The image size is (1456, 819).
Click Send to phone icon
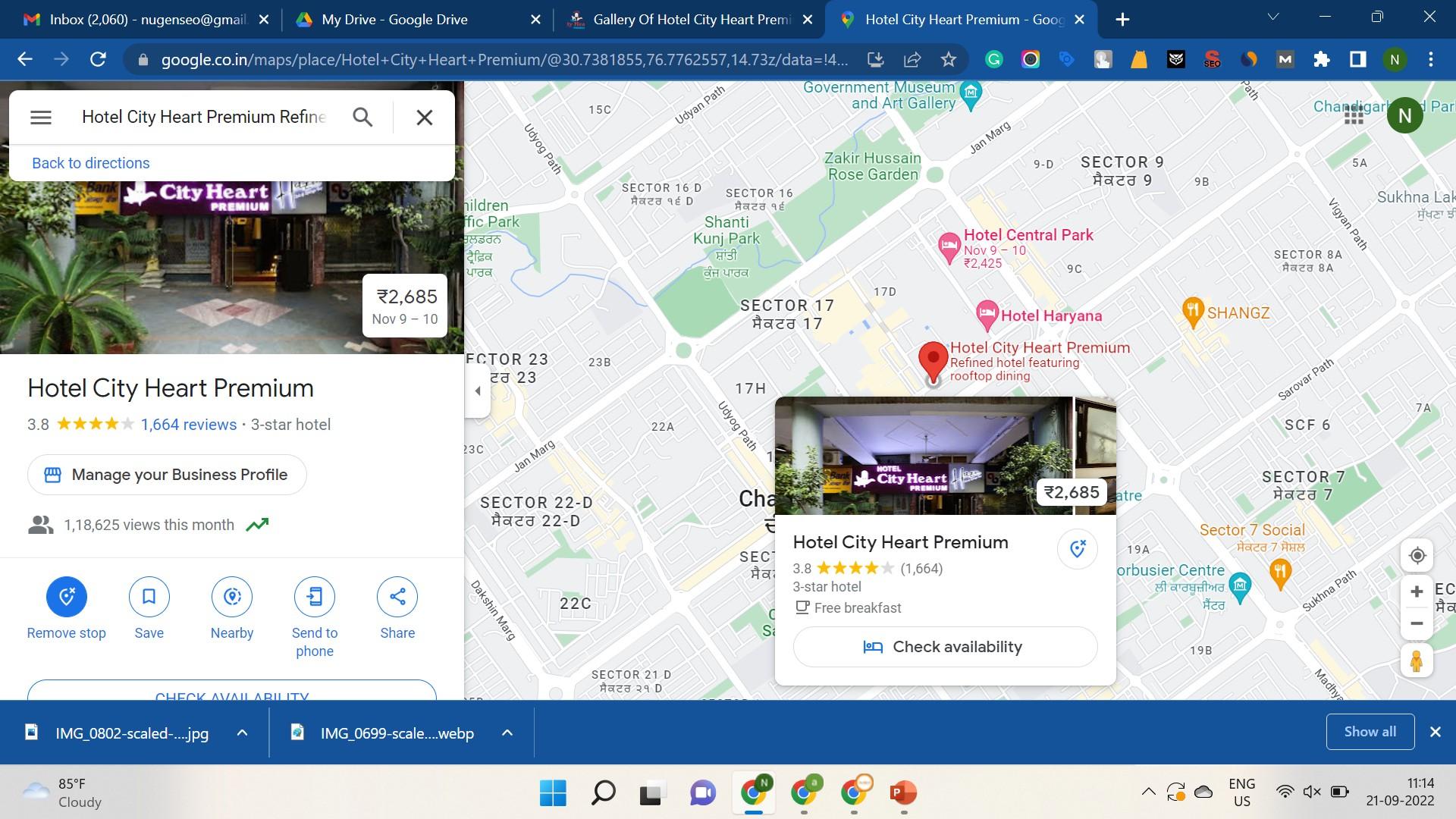point(315,597)
